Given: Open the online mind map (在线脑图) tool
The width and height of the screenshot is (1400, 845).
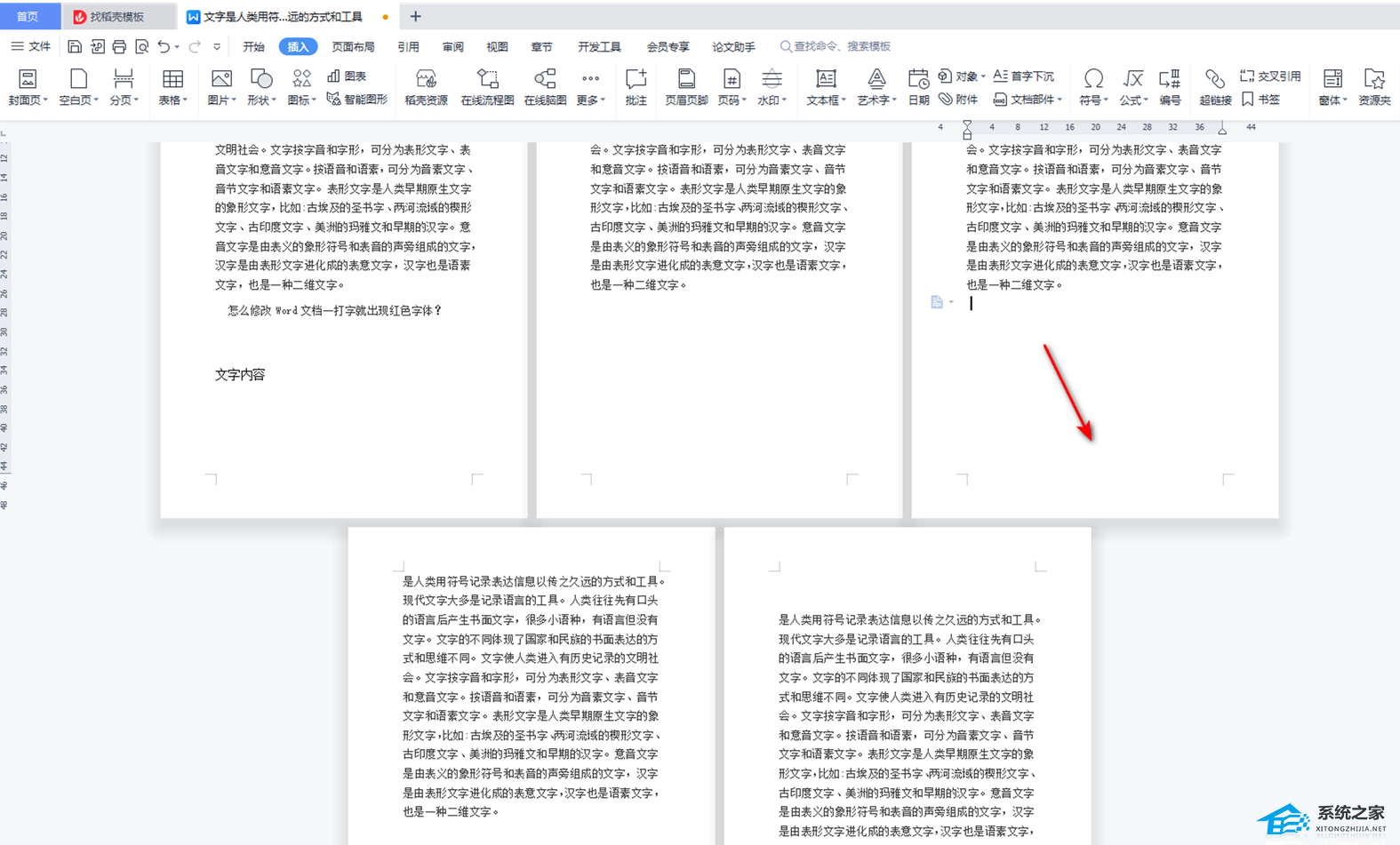Looking at the screenshot, I should click(x=545, y=87).
